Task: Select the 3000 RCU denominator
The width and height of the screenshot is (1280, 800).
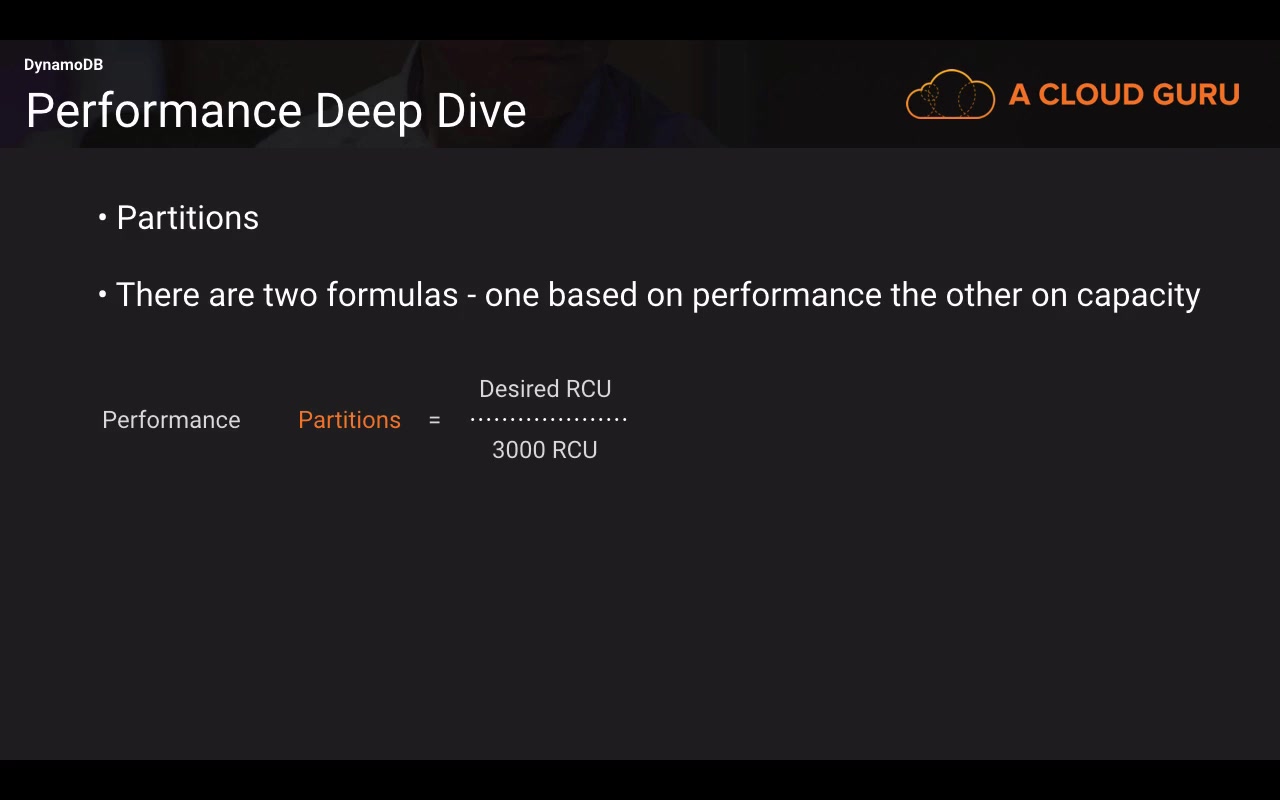Action: (x=545, y=450)
